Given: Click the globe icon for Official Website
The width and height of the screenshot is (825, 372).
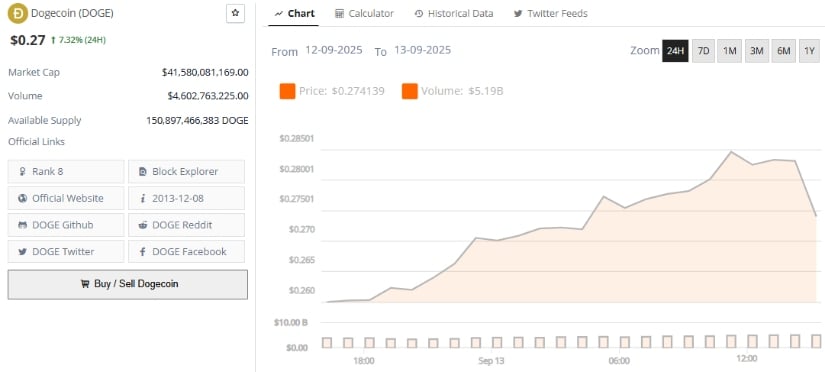Looking at the screenshot, I should pos(23,198).
